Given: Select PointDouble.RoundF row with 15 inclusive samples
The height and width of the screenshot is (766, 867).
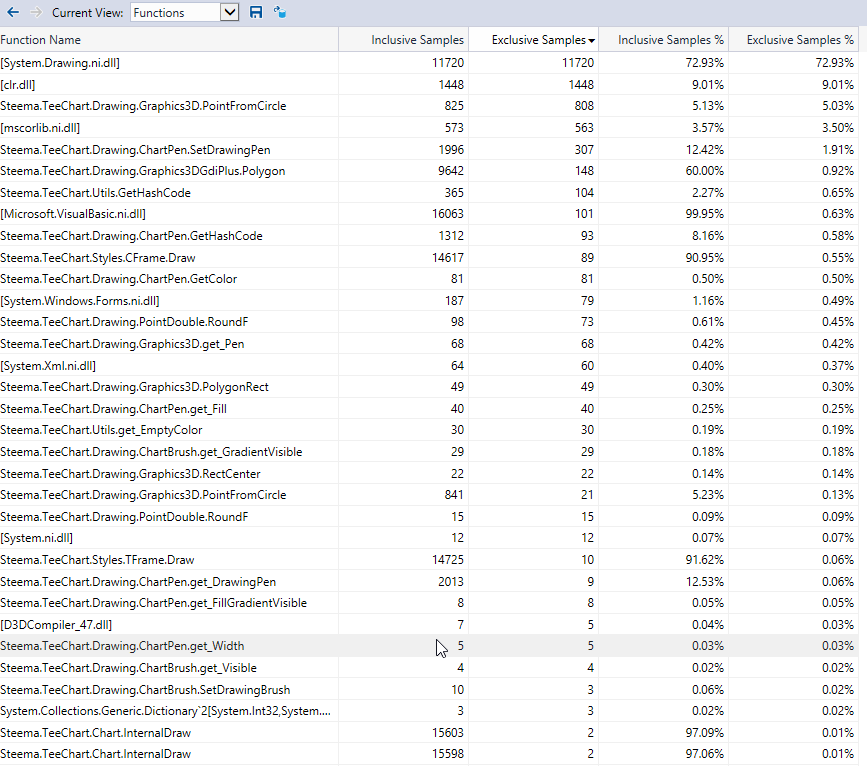Looking at the screenshot, I should tap(429, 517).
